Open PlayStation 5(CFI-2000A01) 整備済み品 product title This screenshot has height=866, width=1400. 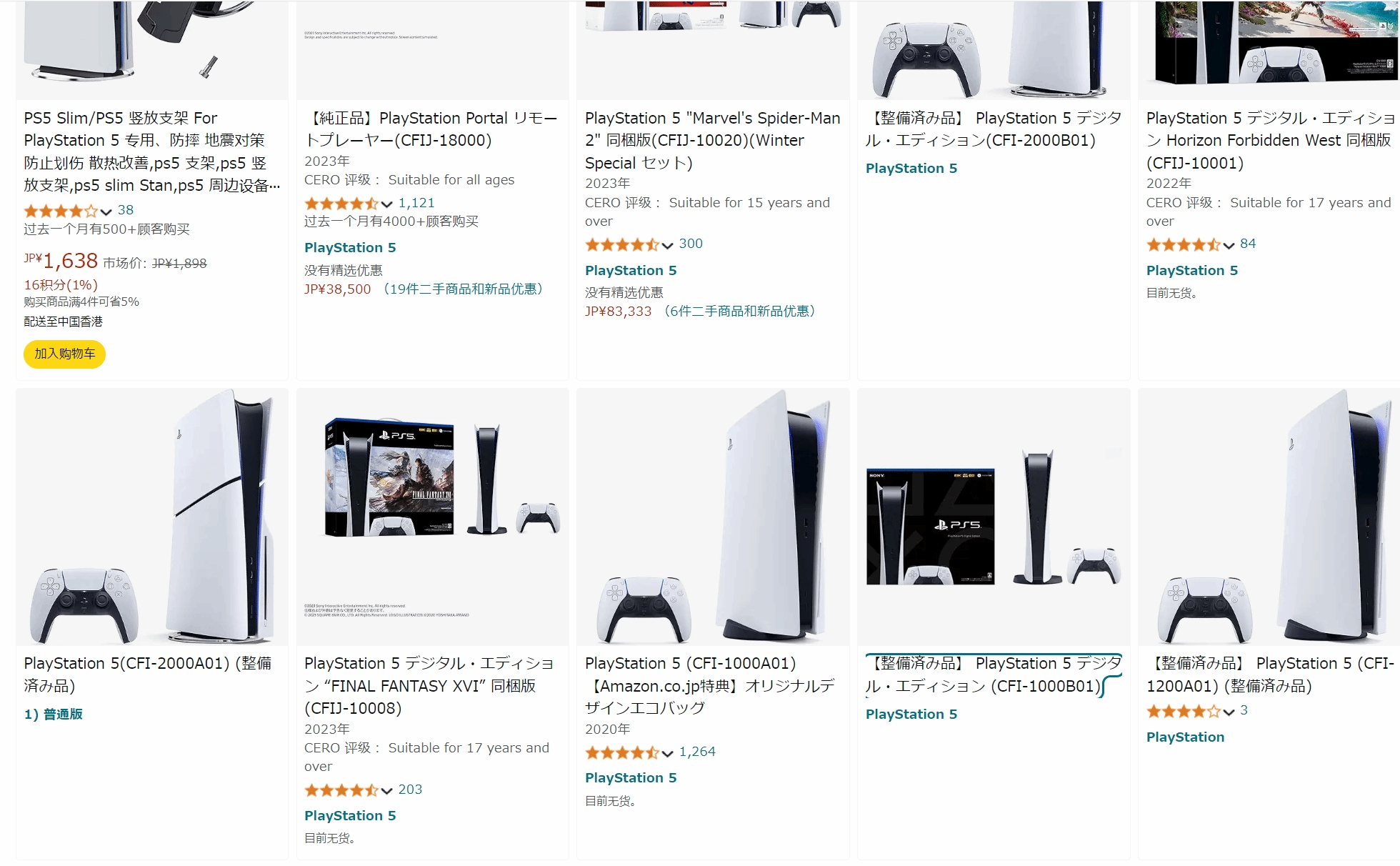coord(148,675)
